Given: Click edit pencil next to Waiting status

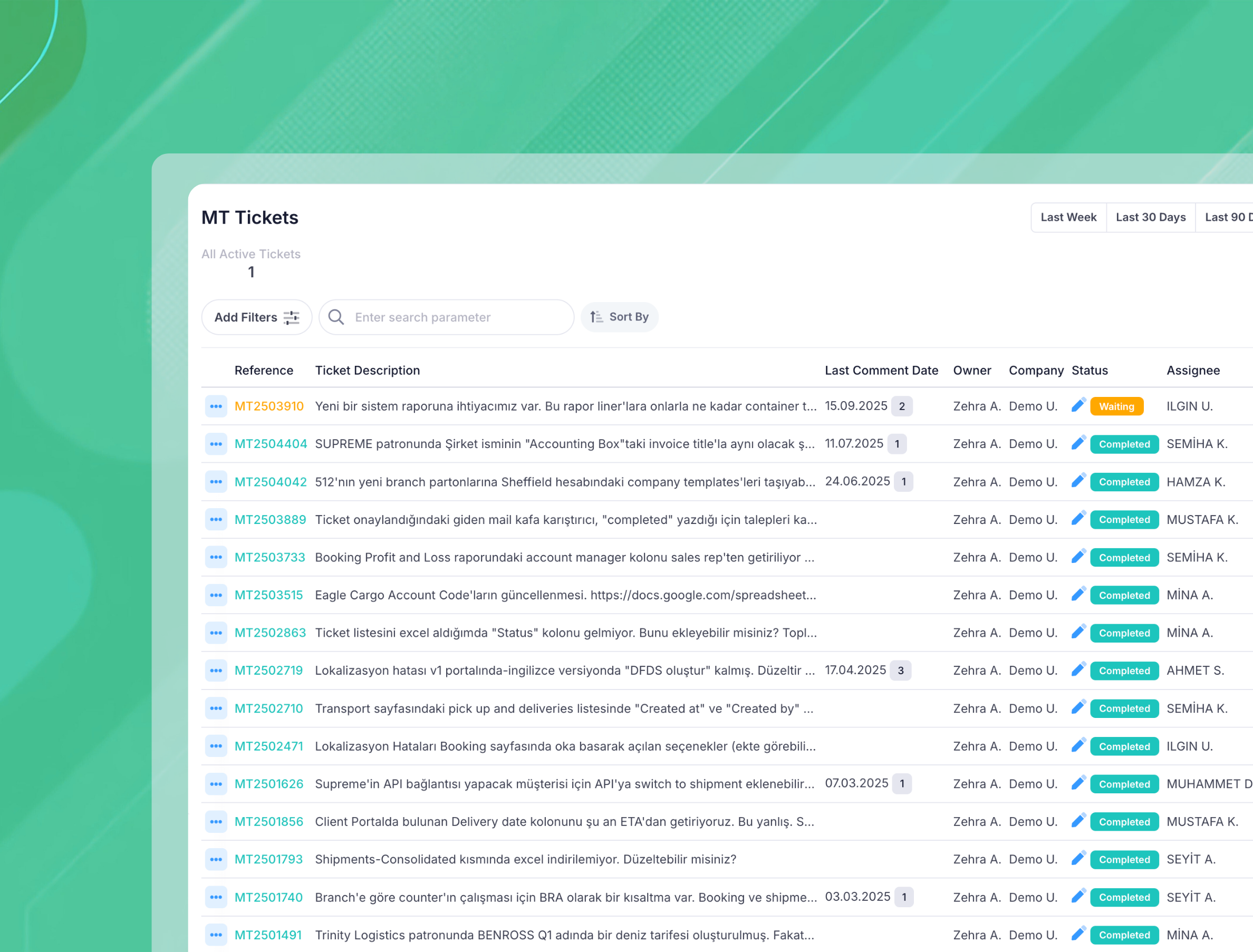Looking at the screenshot, I should tap(1078, 405).
